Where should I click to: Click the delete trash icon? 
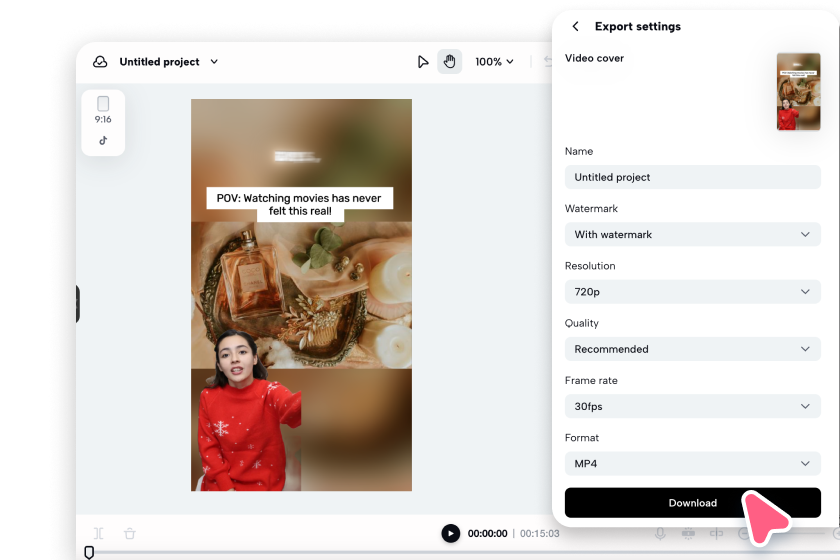click(x=130, y=533)
